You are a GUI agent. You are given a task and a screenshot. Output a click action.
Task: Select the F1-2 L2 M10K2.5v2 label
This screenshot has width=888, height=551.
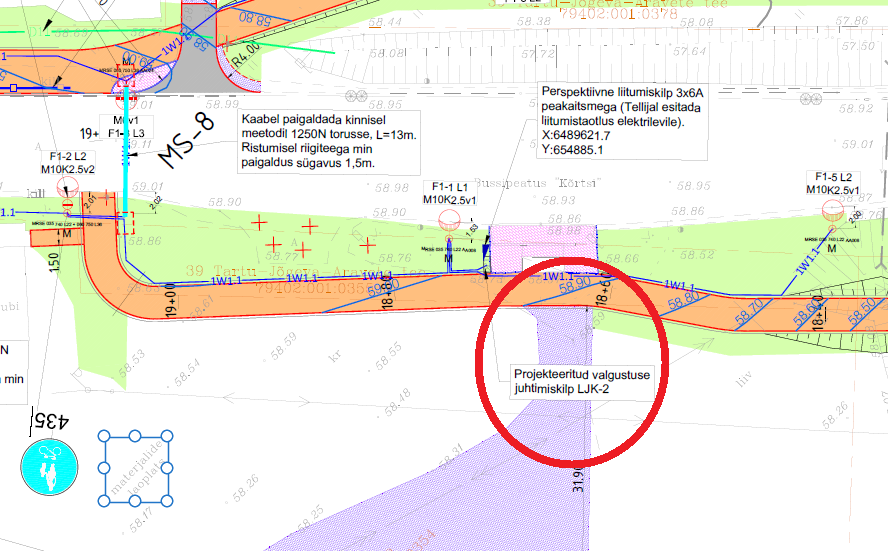click(x=65, y=164)
